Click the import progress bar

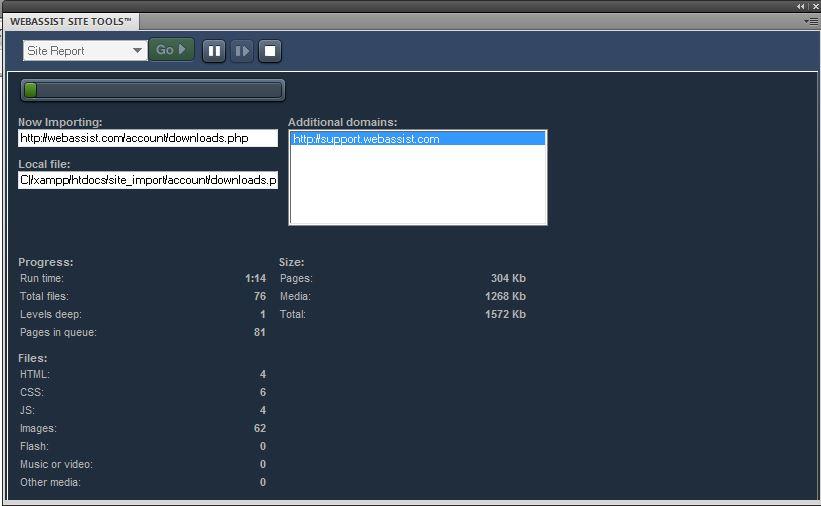(x=153, y=90)
